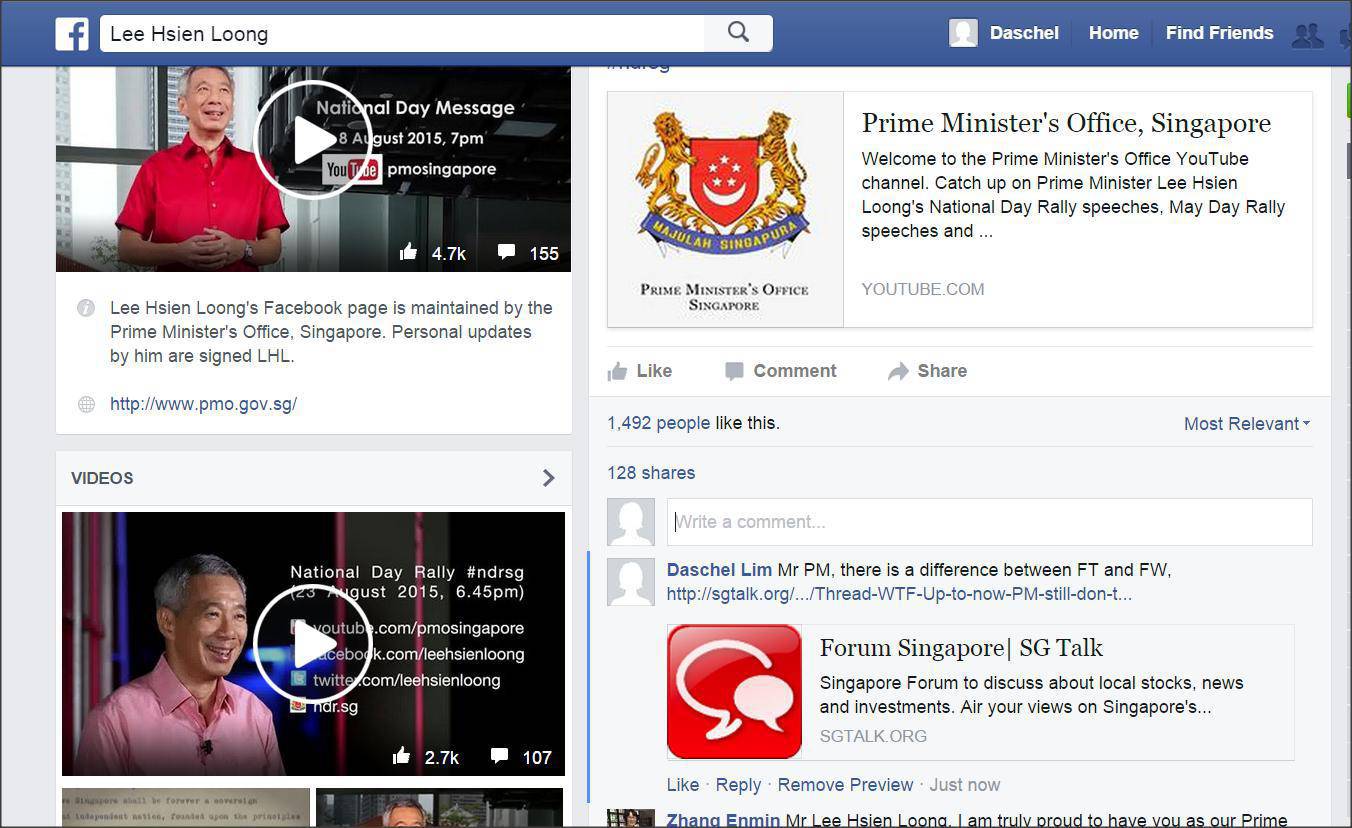The height and width of the screenshot is (828, 1352).
Task: View the 128 shares link
Action: [x=651, y=473]
